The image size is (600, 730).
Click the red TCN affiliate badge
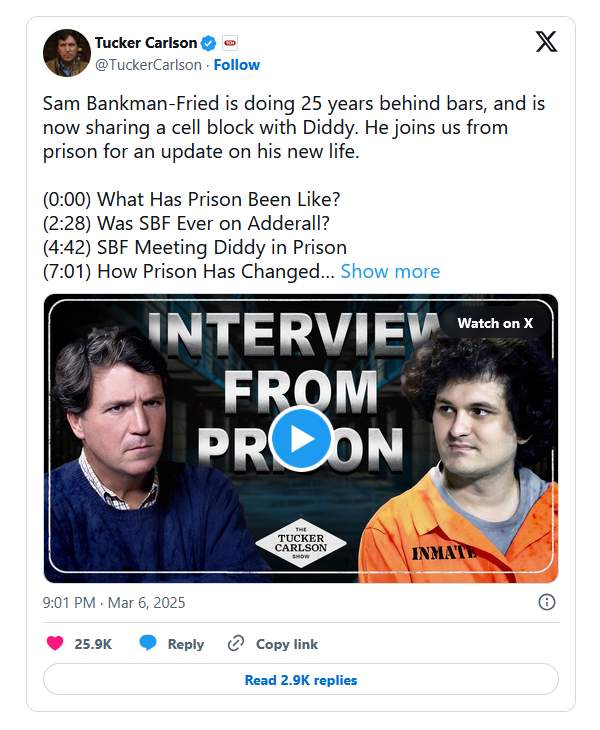click(230, 43)
